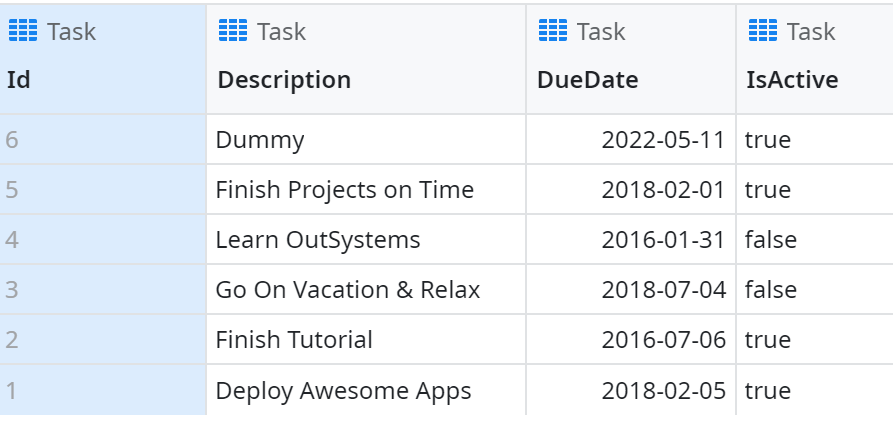The width and height of the screenshot is (893, 426).
Task: Select the DueDate column header
Action: (587, 80)
